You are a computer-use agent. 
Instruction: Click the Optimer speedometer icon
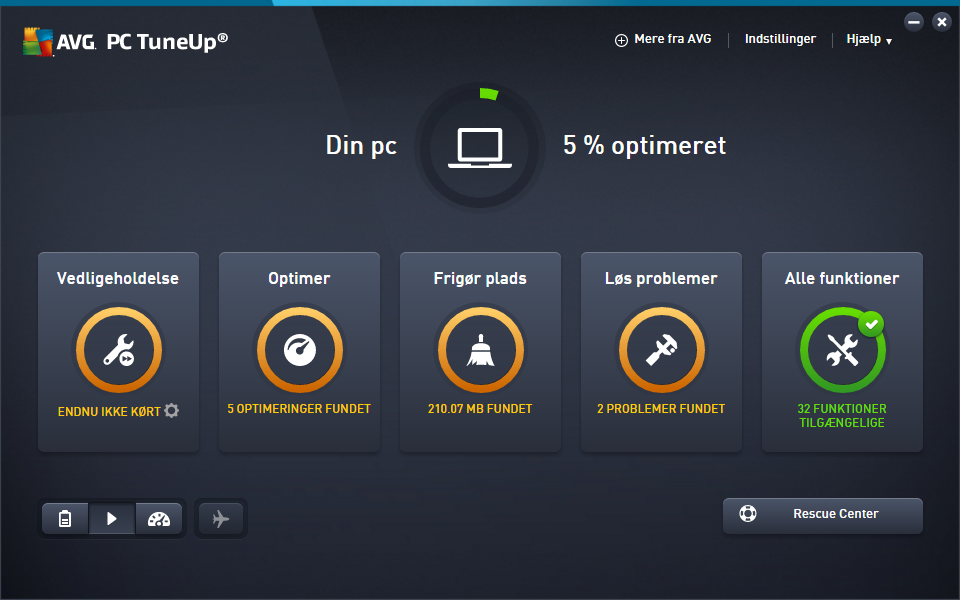coord(299,350)
